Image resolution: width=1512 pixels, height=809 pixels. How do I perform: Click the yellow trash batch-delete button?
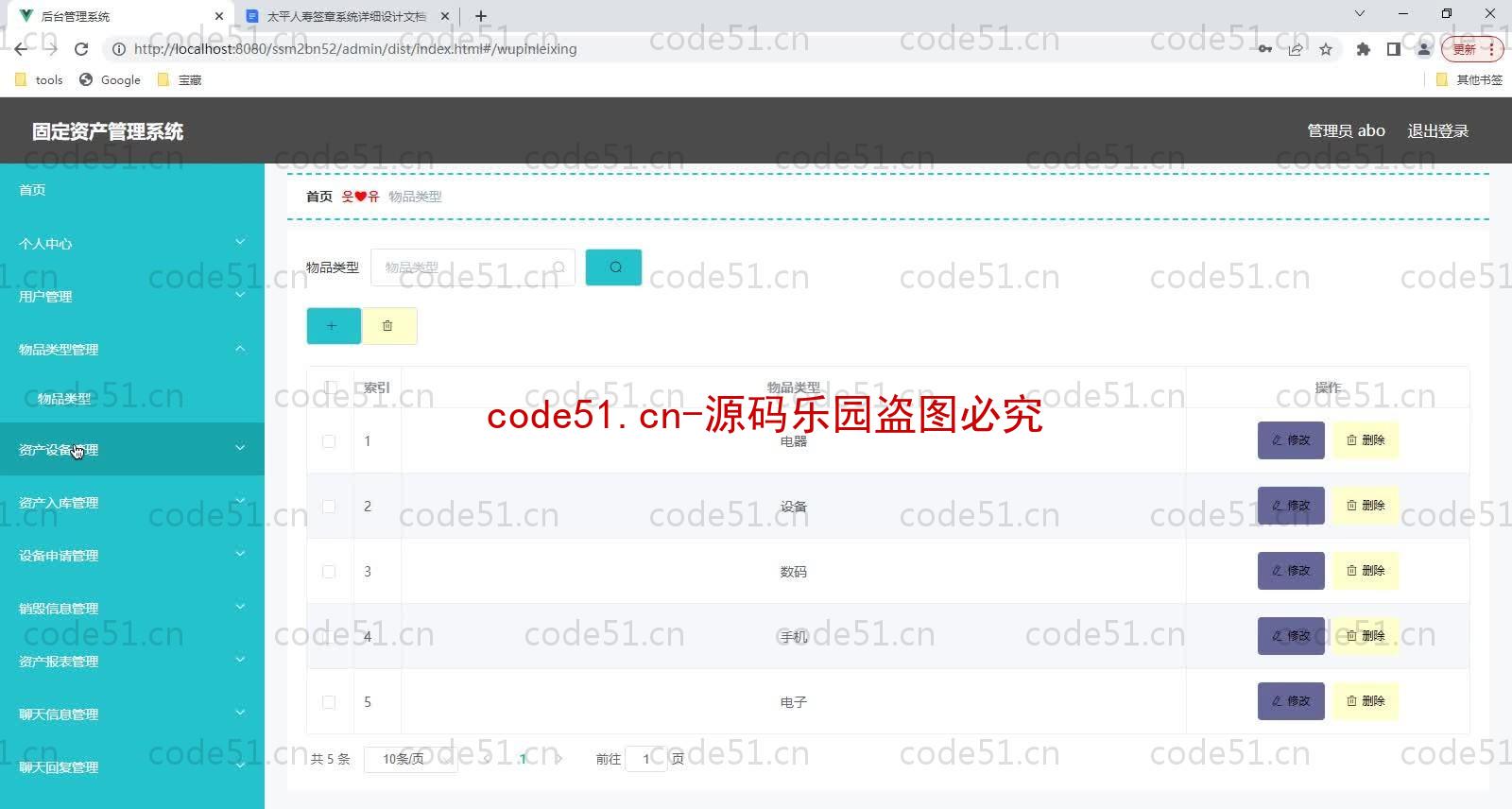coord(387,325)
